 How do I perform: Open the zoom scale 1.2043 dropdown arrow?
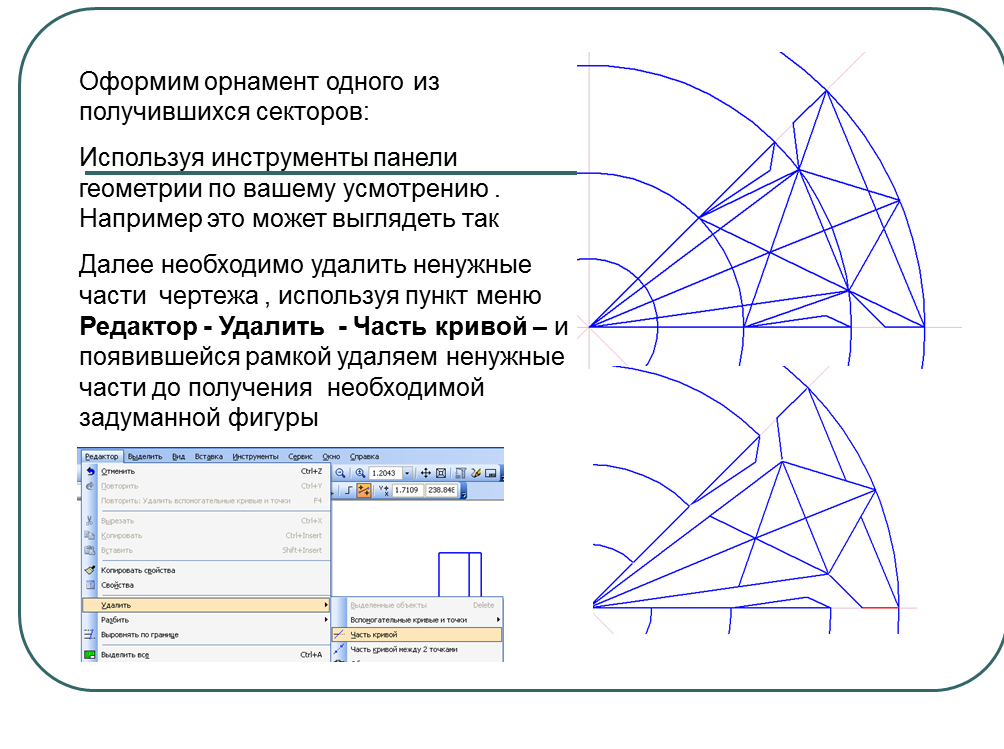tap(407, 473)
